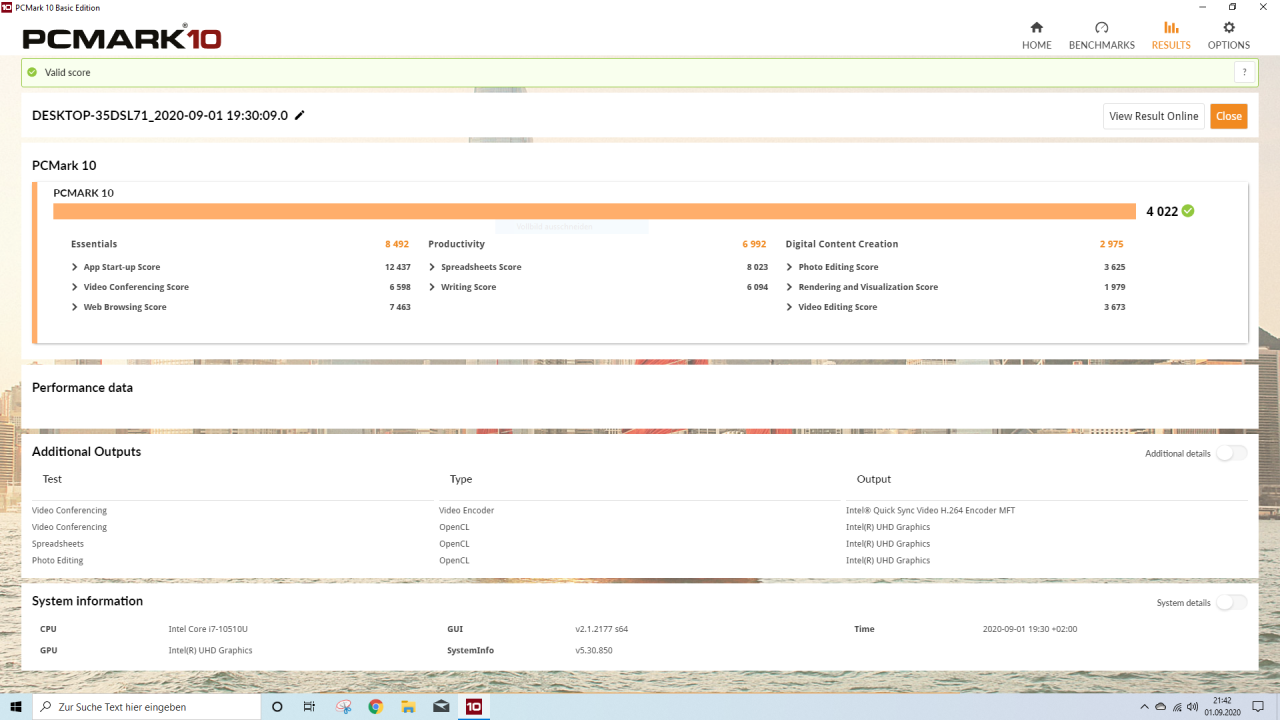Click the Output column header
The image size is (1280, 720).
874,479
